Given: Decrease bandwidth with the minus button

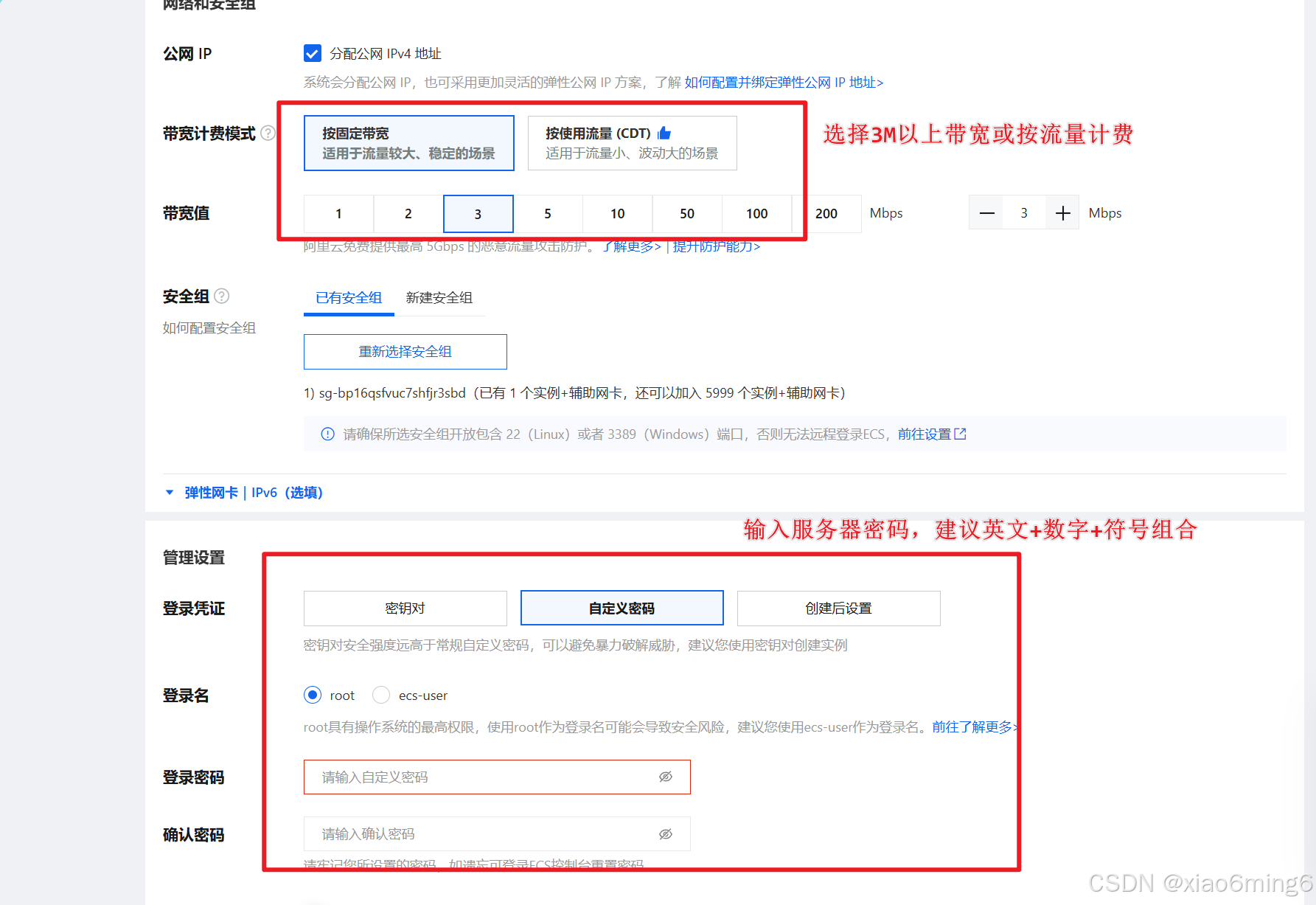Looking at the screenshot, I should [x=986, y=213].
